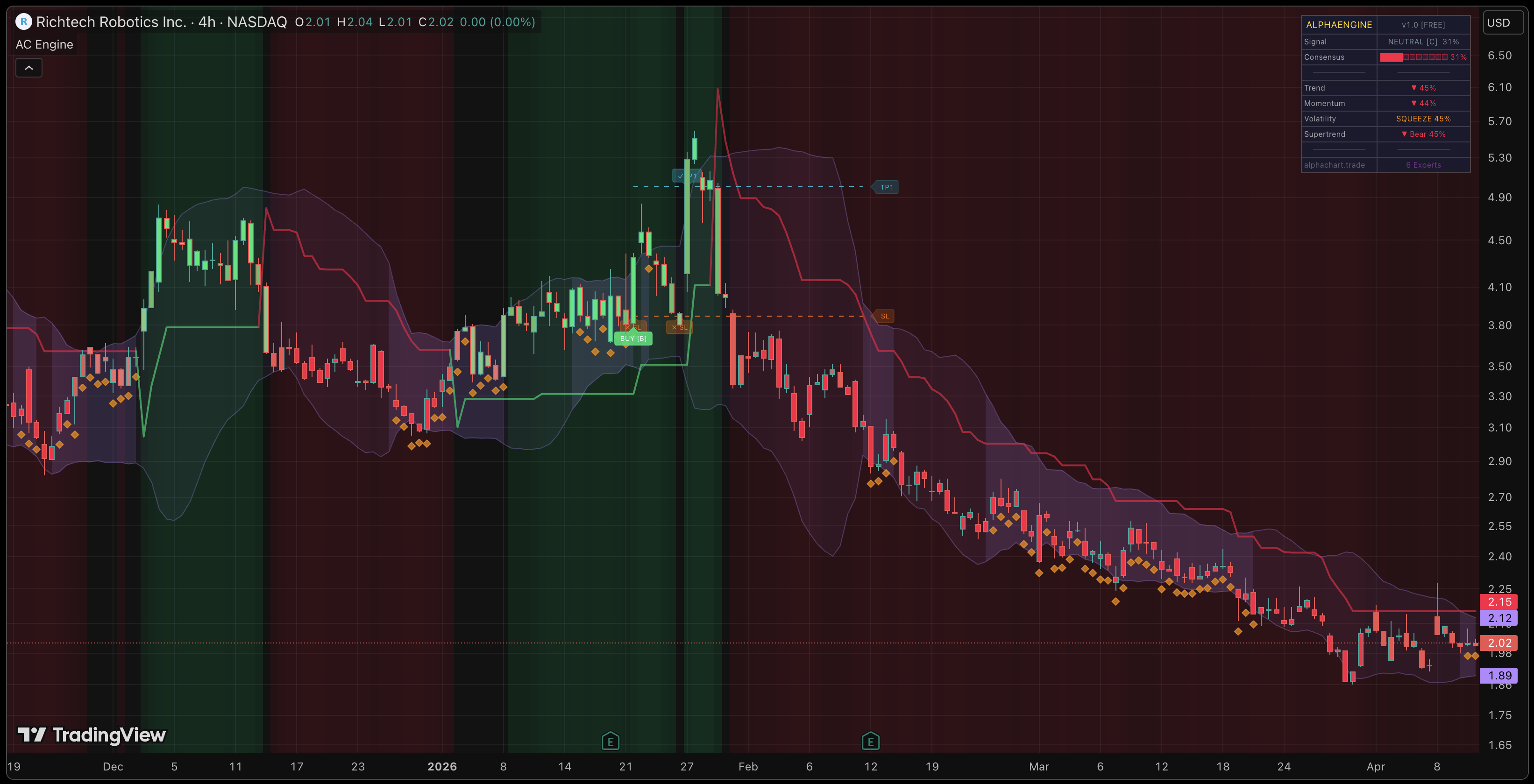Click '27' on the time axis

[x=687, y=767]
